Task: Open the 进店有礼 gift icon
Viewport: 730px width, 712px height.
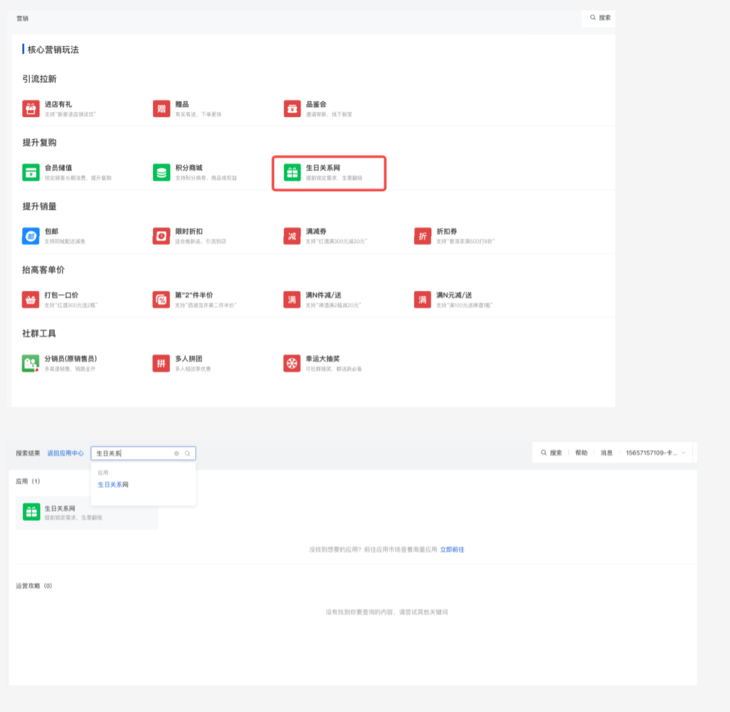Action: point(30,108)
